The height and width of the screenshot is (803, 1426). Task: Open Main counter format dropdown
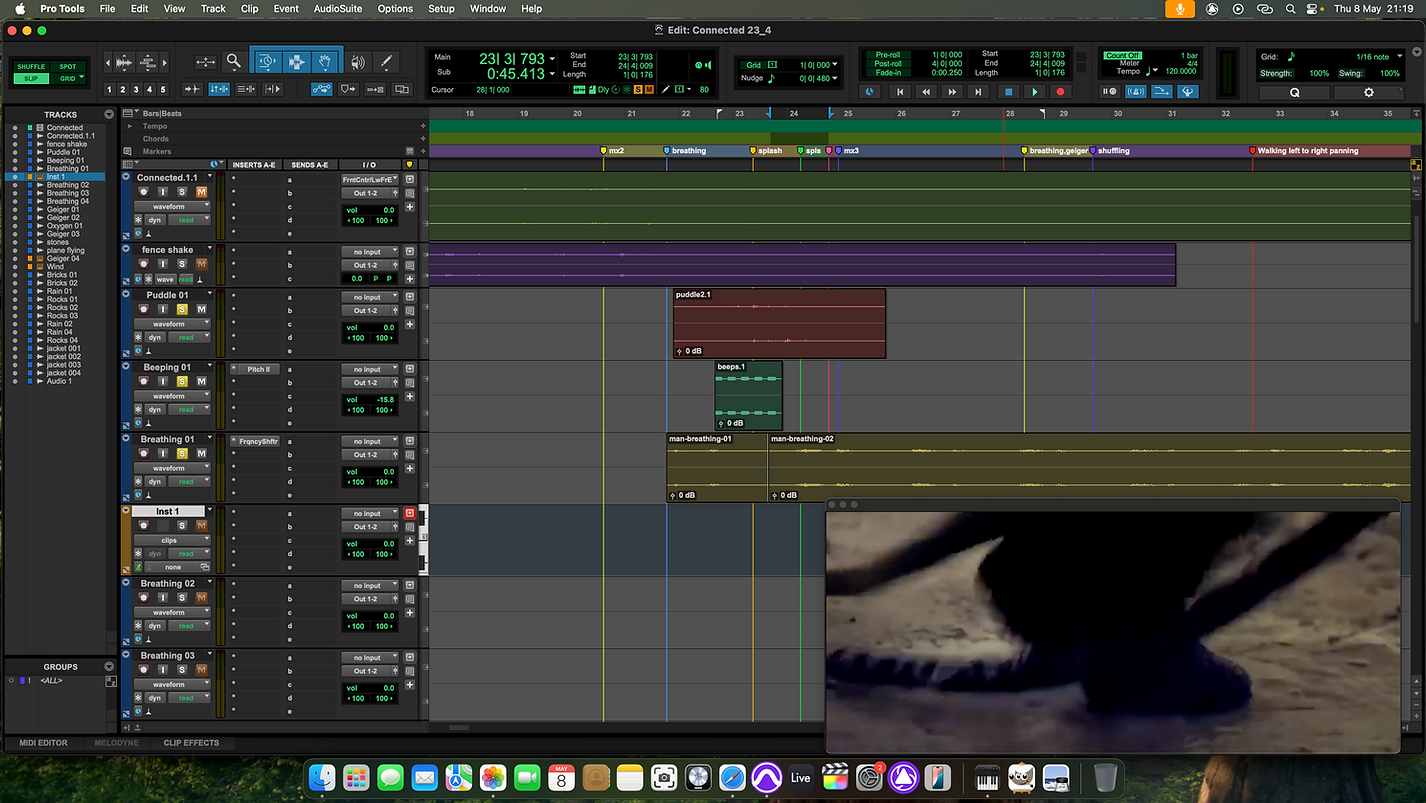552,58
